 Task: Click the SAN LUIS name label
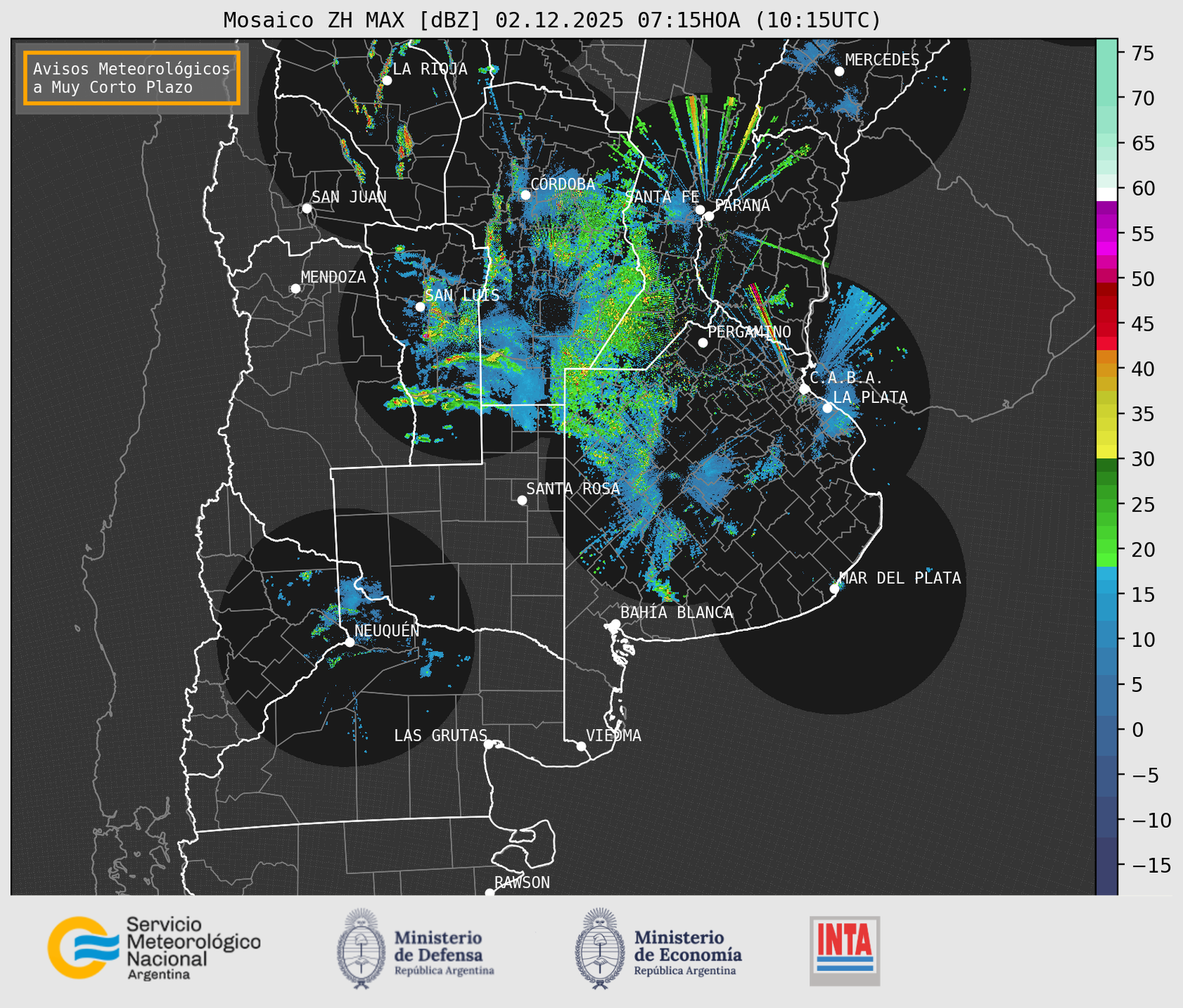pyautogui.click(x=463, y=295)
